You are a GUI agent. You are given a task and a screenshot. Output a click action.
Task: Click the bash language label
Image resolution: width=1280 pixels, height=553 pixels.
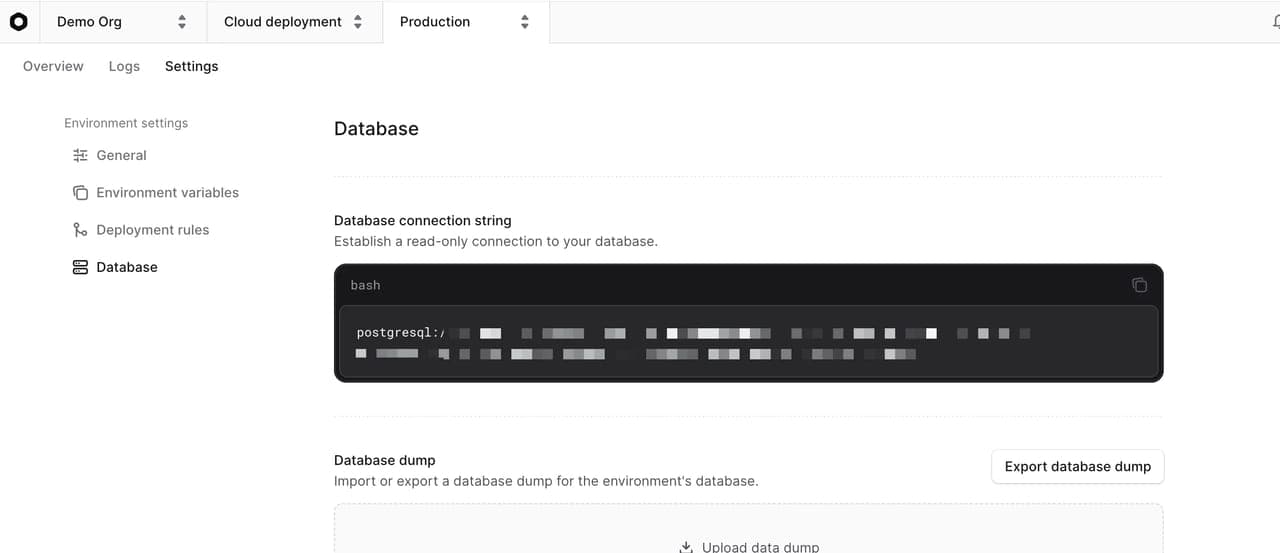[x=365, y=285]
